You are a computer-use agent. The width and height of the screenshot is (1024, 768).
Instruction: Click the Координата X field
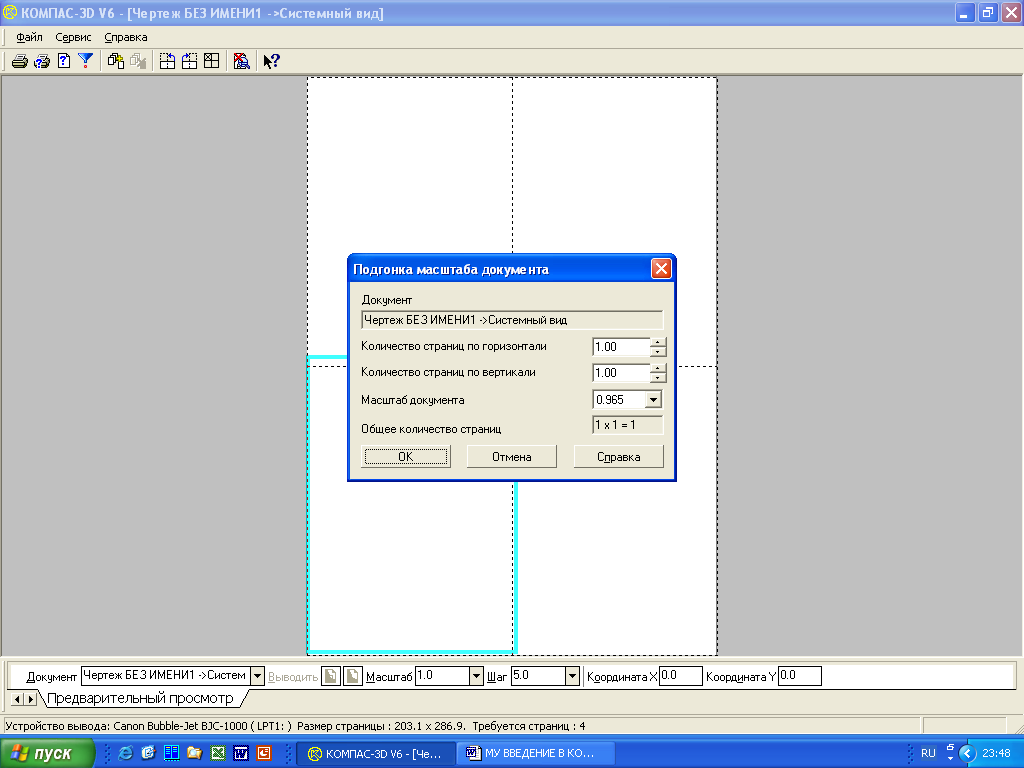click(680, 676)
